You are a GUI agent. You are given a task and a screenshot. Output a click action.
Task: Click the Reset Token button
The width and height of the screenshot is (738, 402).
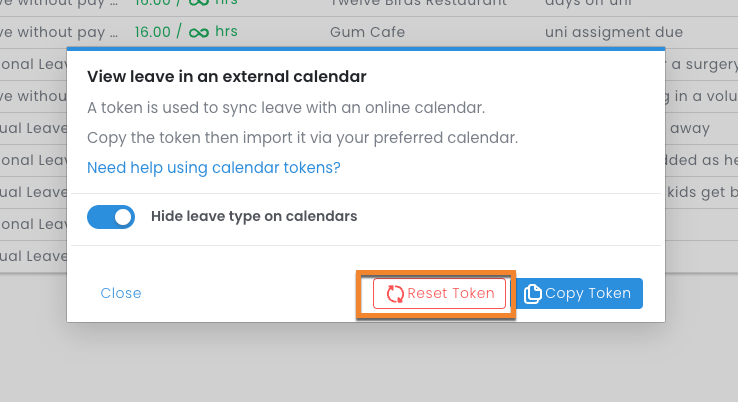pyautogui.click(x=440, y=293)
